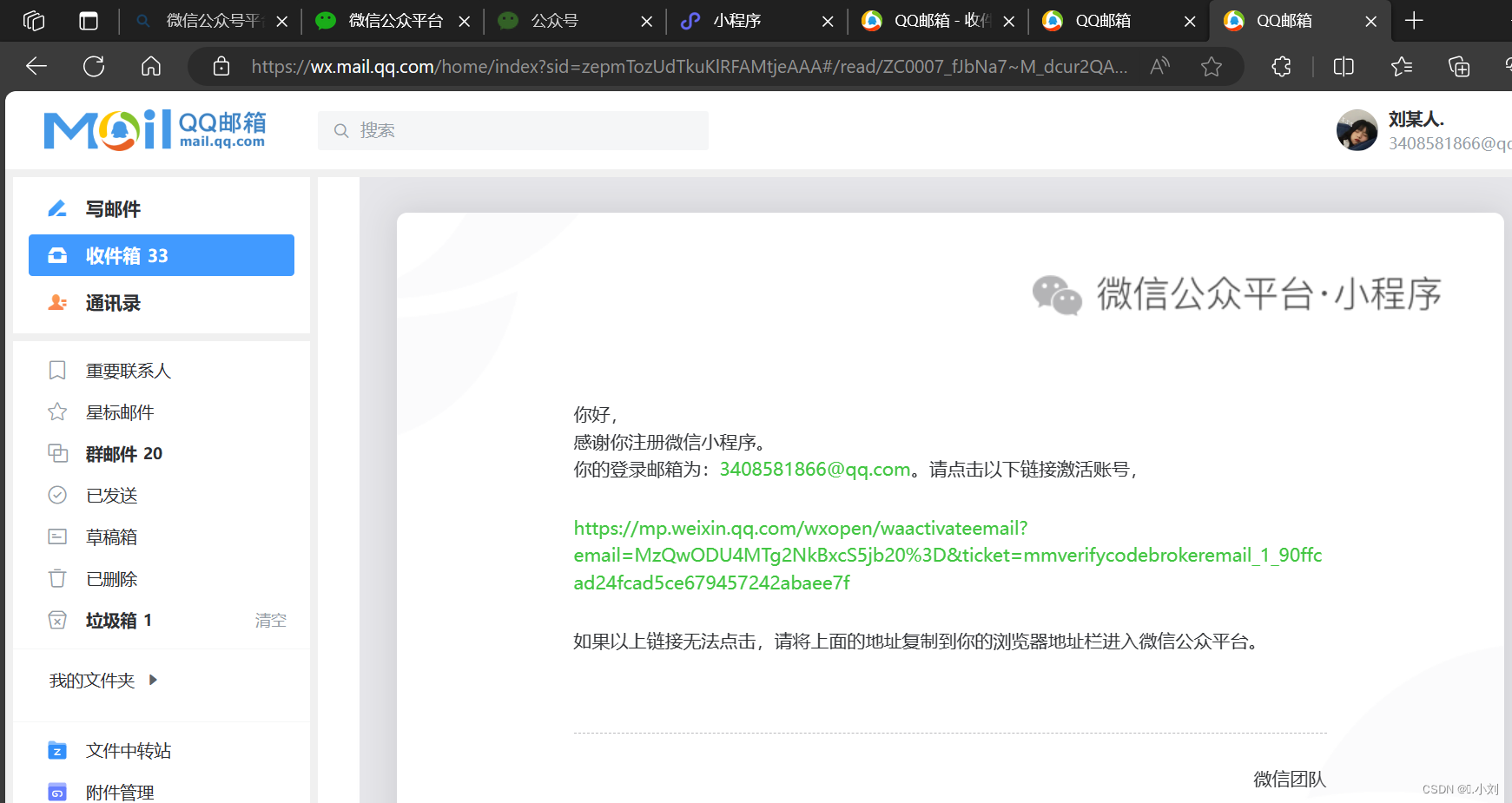The height and width of the screenshot is (803, 1512).
Task: Click the spam bin icon
Action: pos(57,620)
